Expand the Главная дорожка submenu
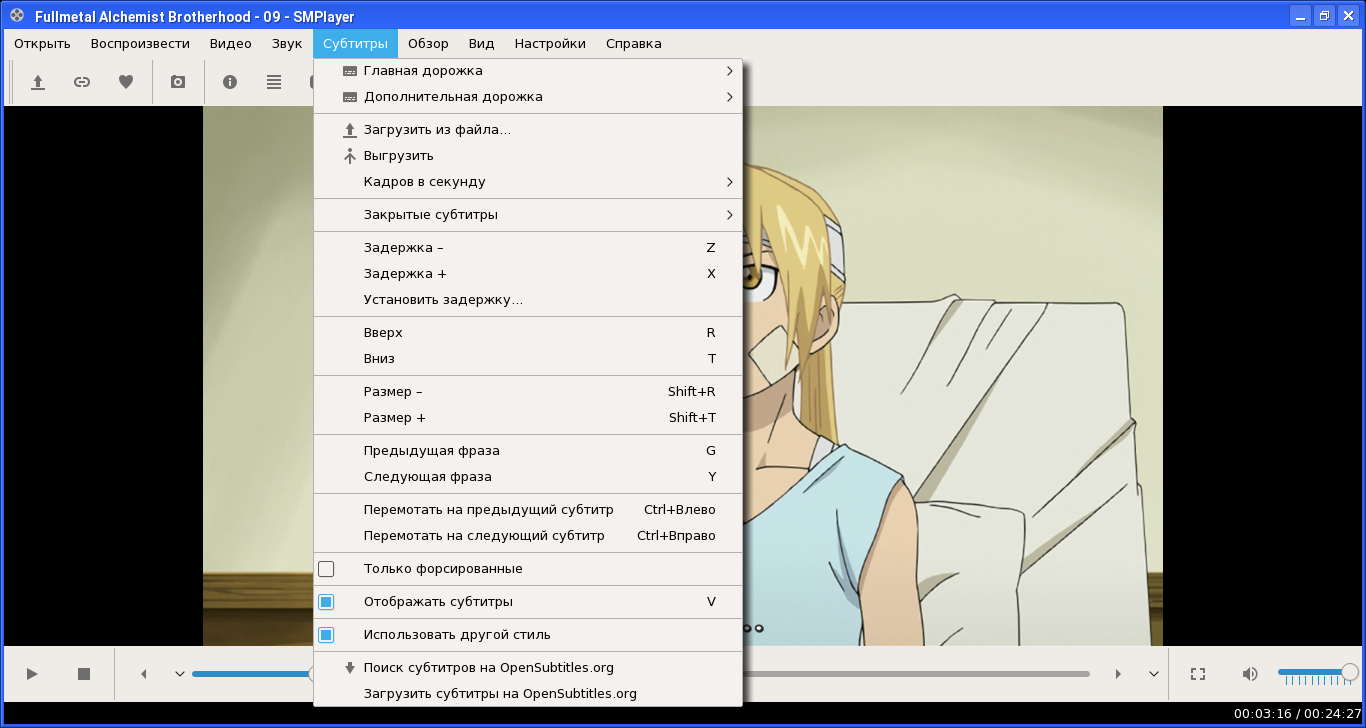1366x728 pixels. tap(528, 71)
